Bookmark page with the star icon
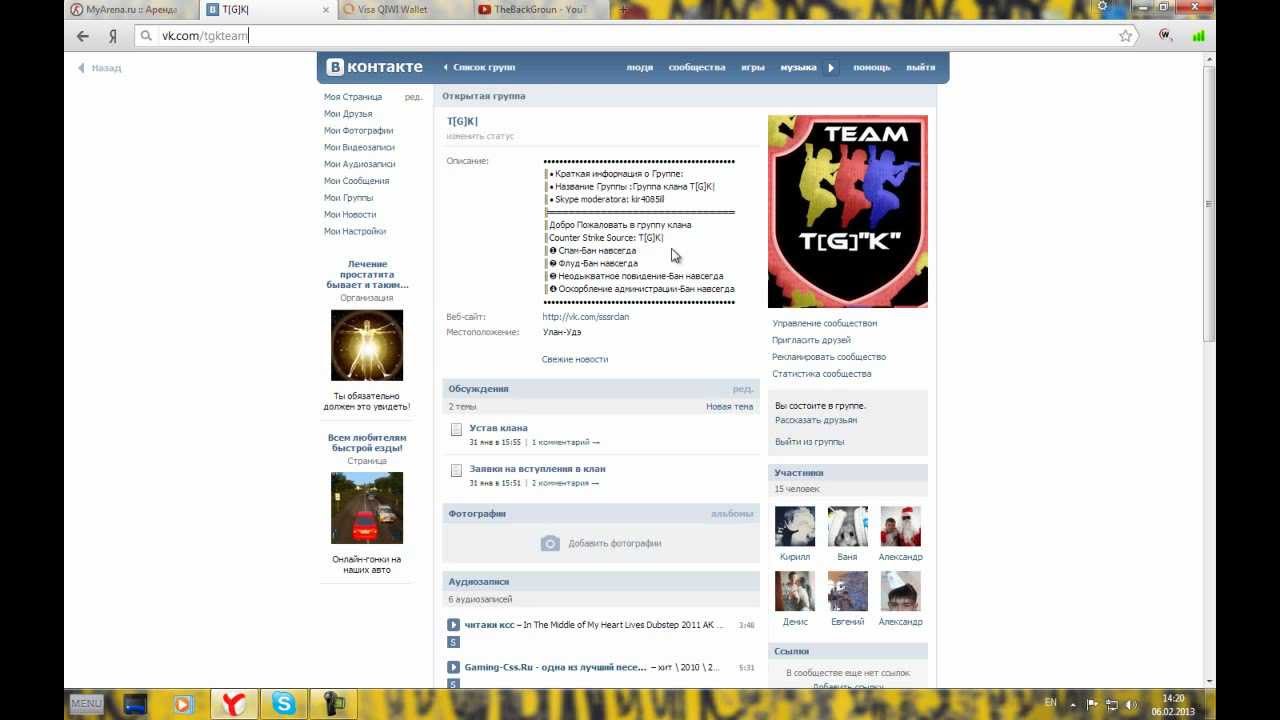 1126,36
